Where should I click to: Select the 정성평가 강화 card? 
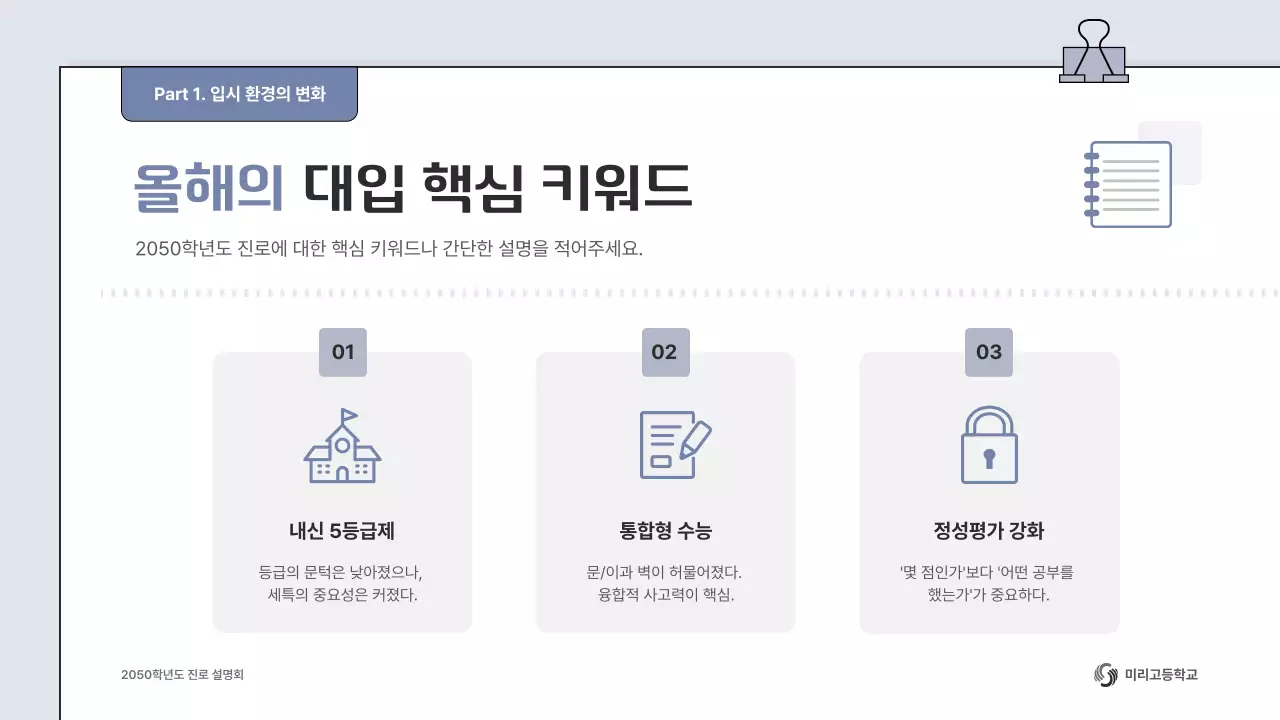tap(989, 492)
